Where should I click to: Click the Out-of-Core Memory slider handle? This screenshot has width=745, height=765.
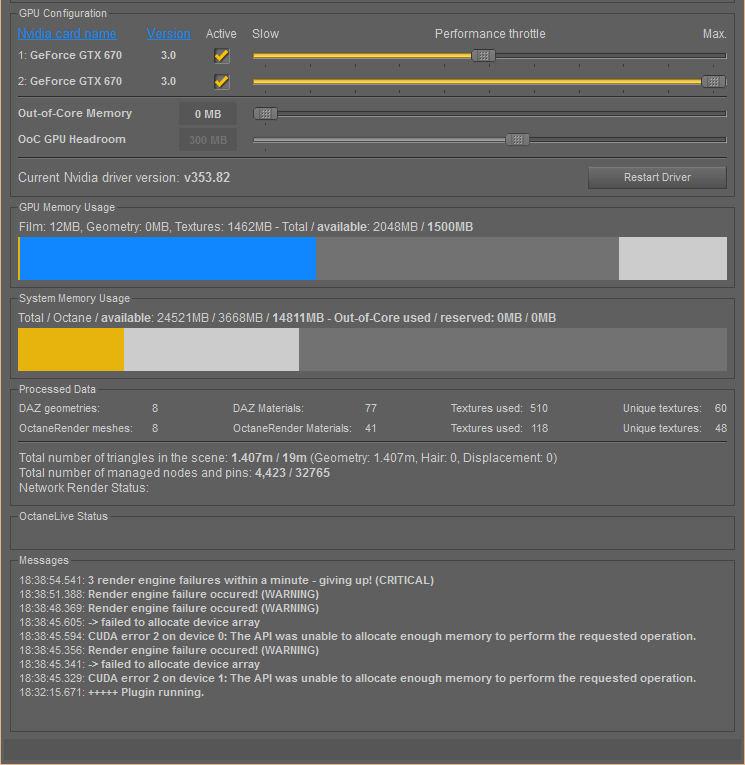[x=265, y=114]
